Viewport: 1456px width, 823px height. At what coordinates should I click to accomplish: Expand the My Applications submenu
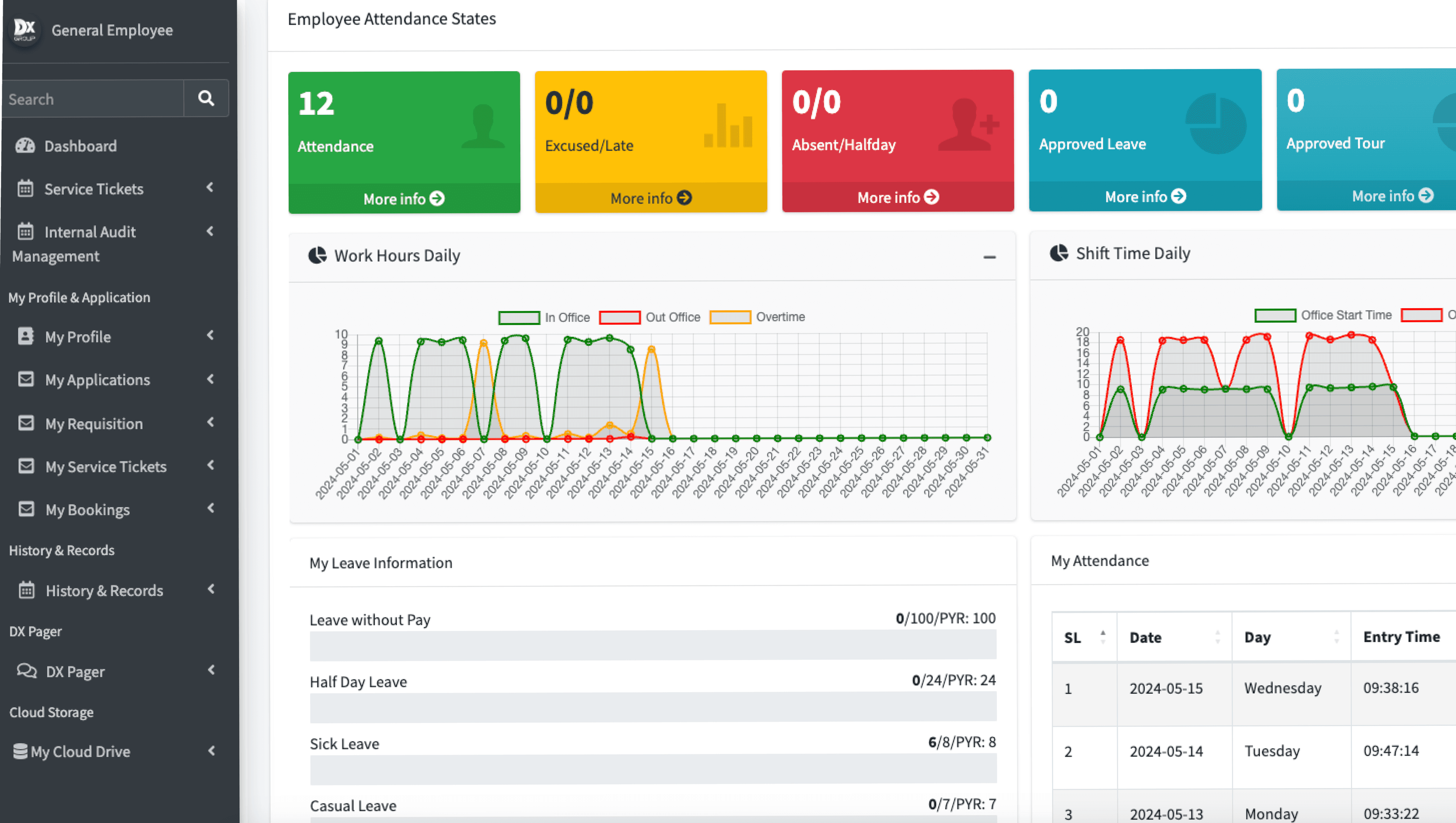pos(97,380)
